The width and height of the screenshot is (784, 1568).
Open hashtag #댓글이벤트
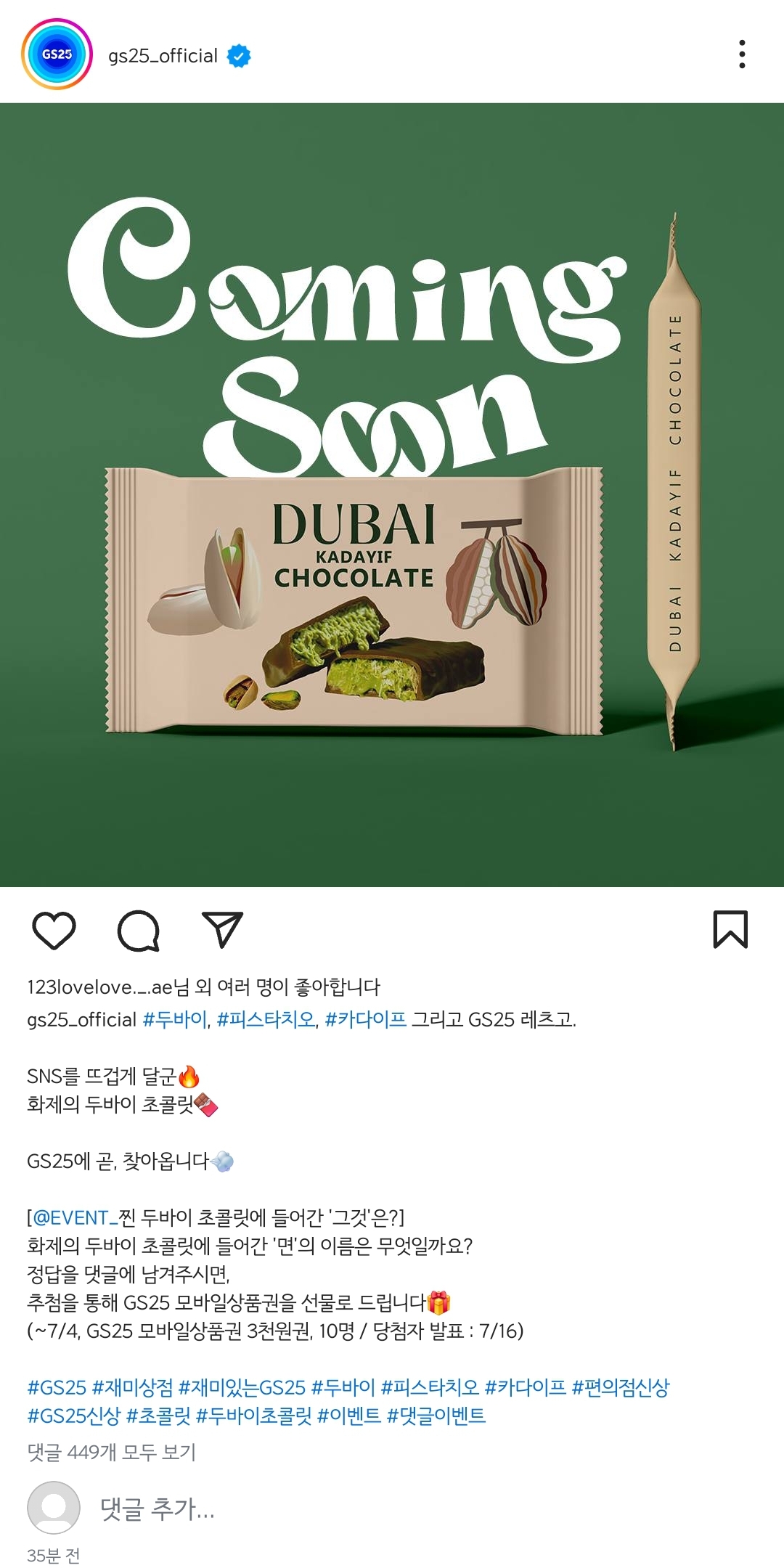[x=436, y=1416]
